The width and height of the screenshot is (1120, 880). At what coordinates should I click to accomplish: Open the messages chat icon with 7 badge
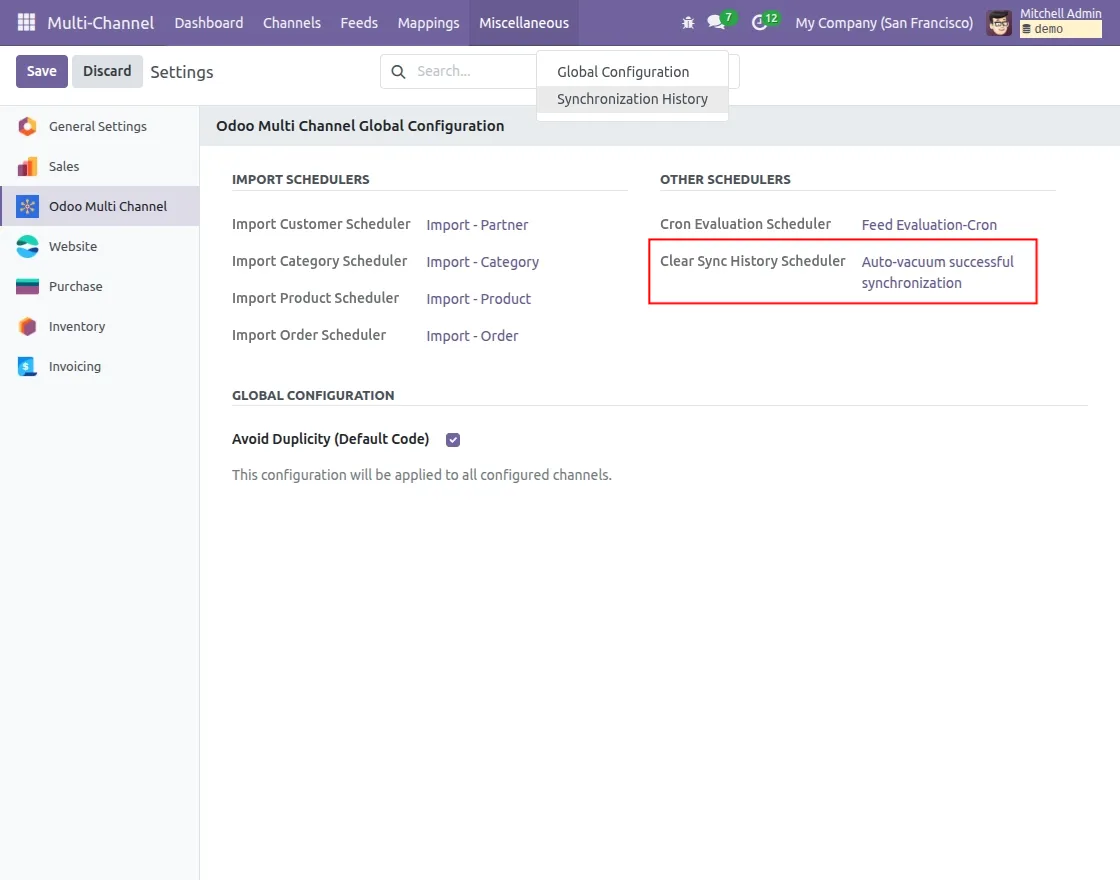[716, 22]
